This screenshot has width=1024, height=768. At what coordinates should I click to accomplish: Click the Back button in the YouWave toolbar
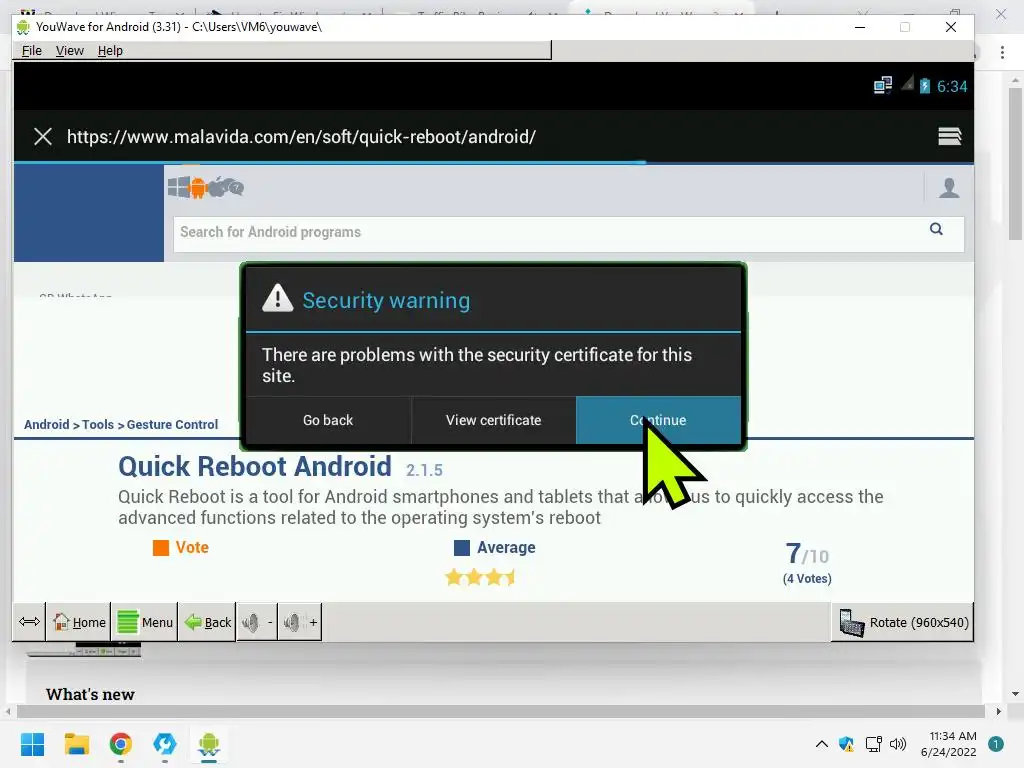tap(208, 622)
